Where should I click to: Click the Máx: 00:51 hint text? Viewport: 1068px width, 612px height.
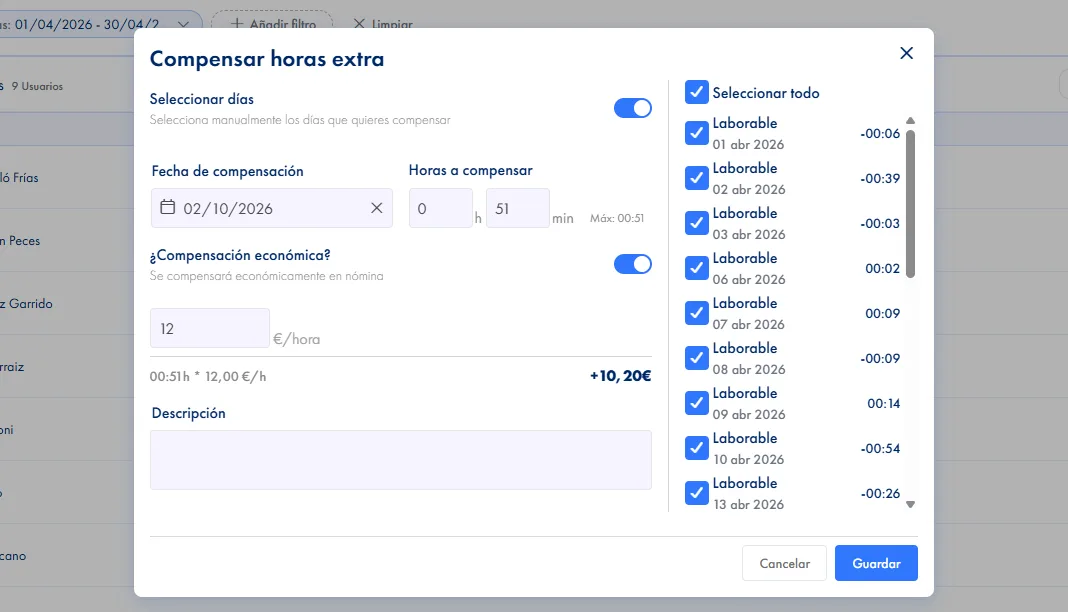(616, 219)
